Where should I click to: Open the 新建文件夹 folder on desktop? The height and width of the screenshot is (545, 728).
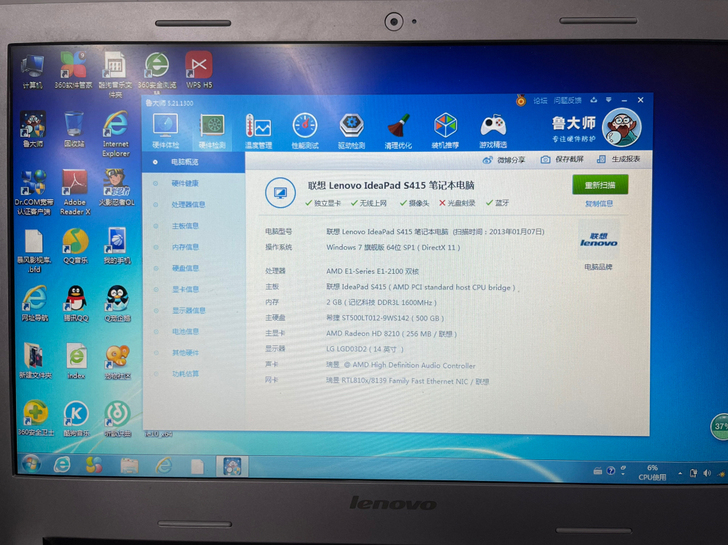pyautogui.click(x=35, y=361)
